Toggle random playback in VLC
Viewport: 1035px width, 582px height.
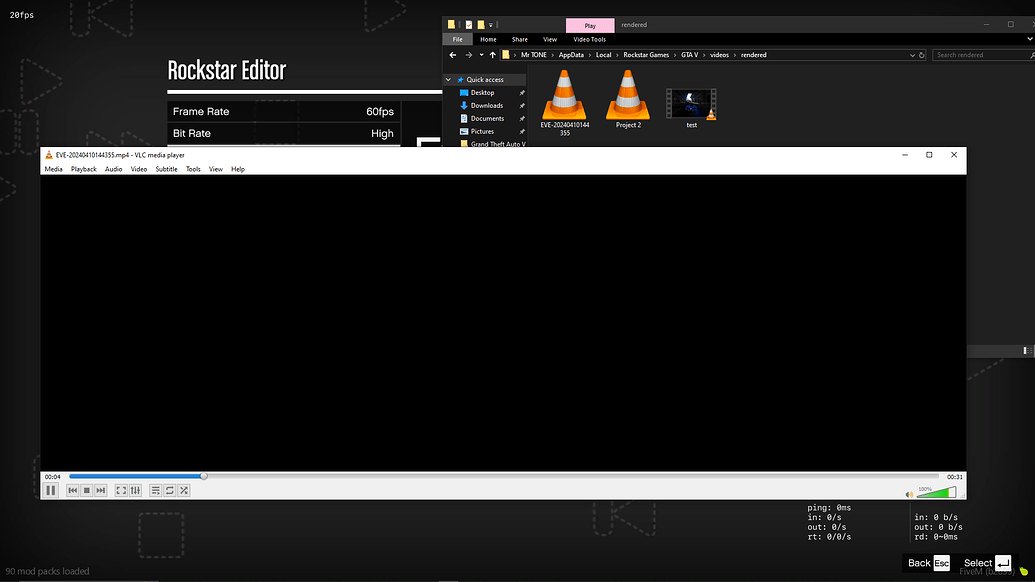(183, 490)
